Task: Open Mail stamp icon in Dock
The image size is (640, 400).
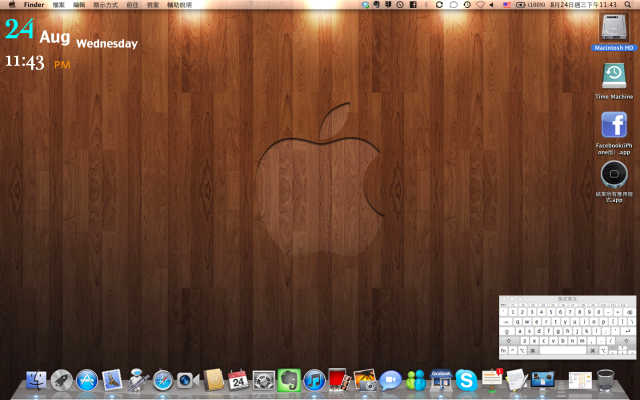Action: (x=112, y=380)
